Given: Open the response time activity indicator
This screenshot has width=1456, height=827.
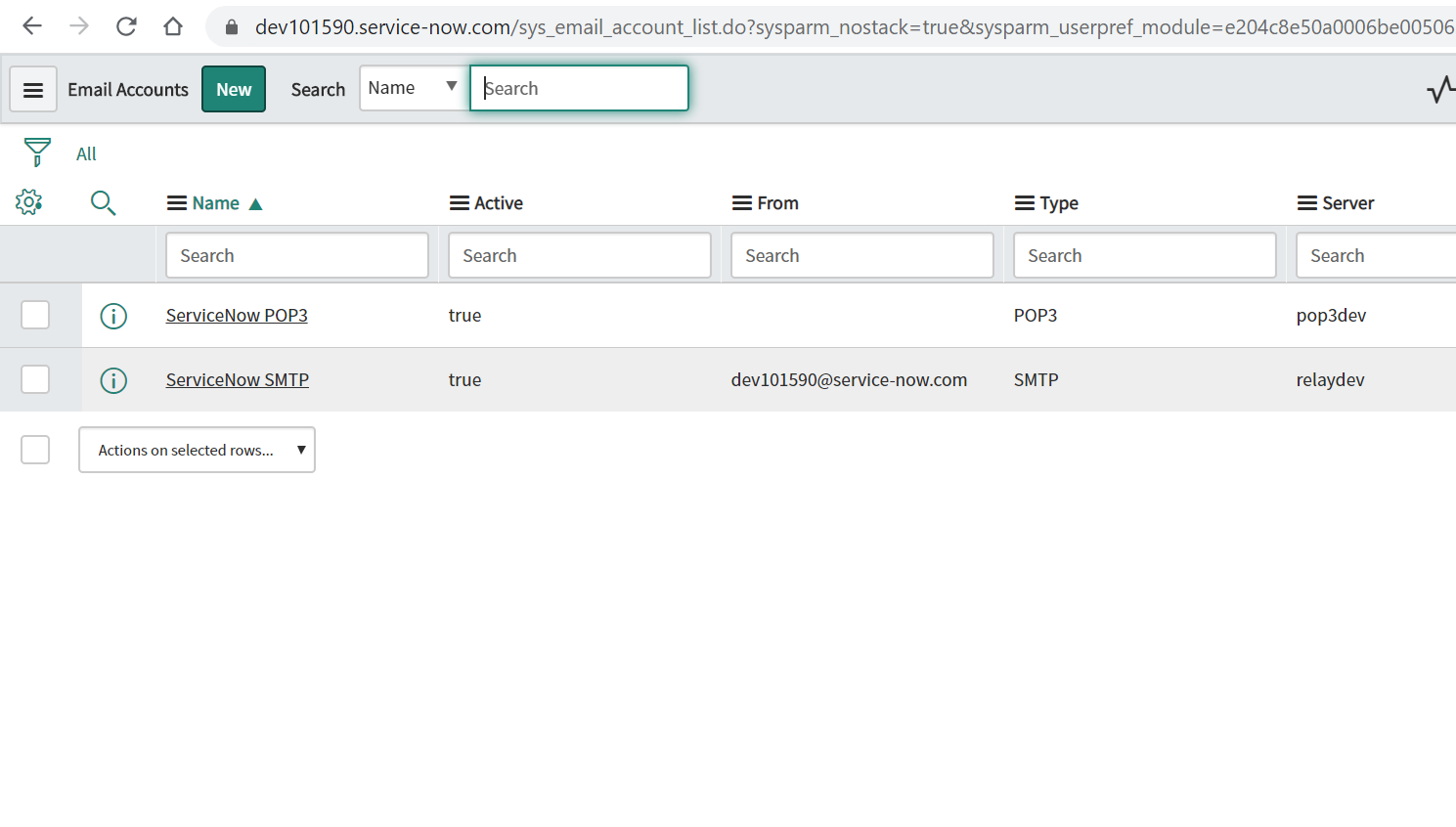Looking at the screenshot, I should (1440, 90).
